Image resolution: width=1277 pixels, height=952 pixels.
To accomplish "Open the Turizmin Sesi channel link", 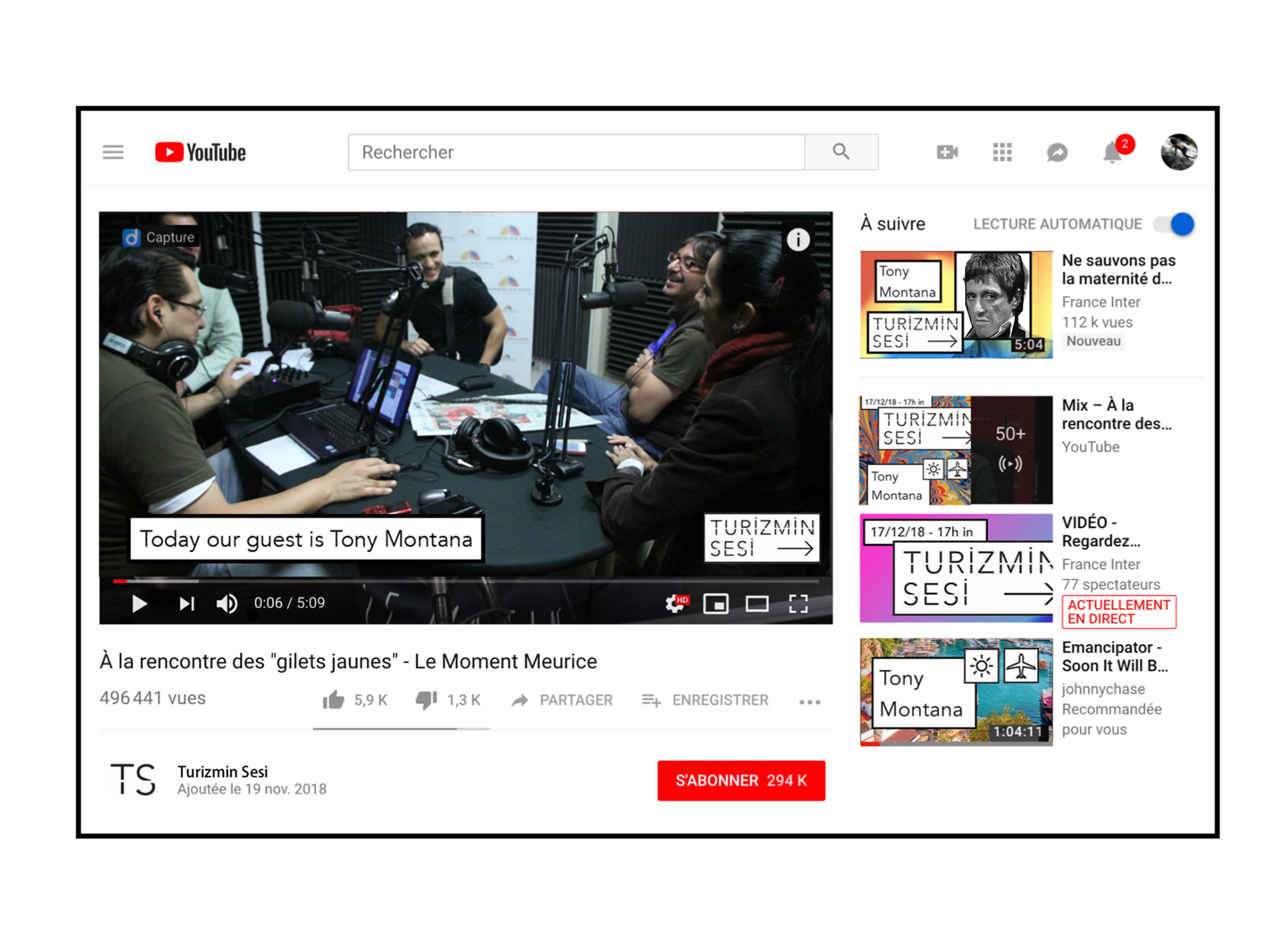I will point(222,772).
